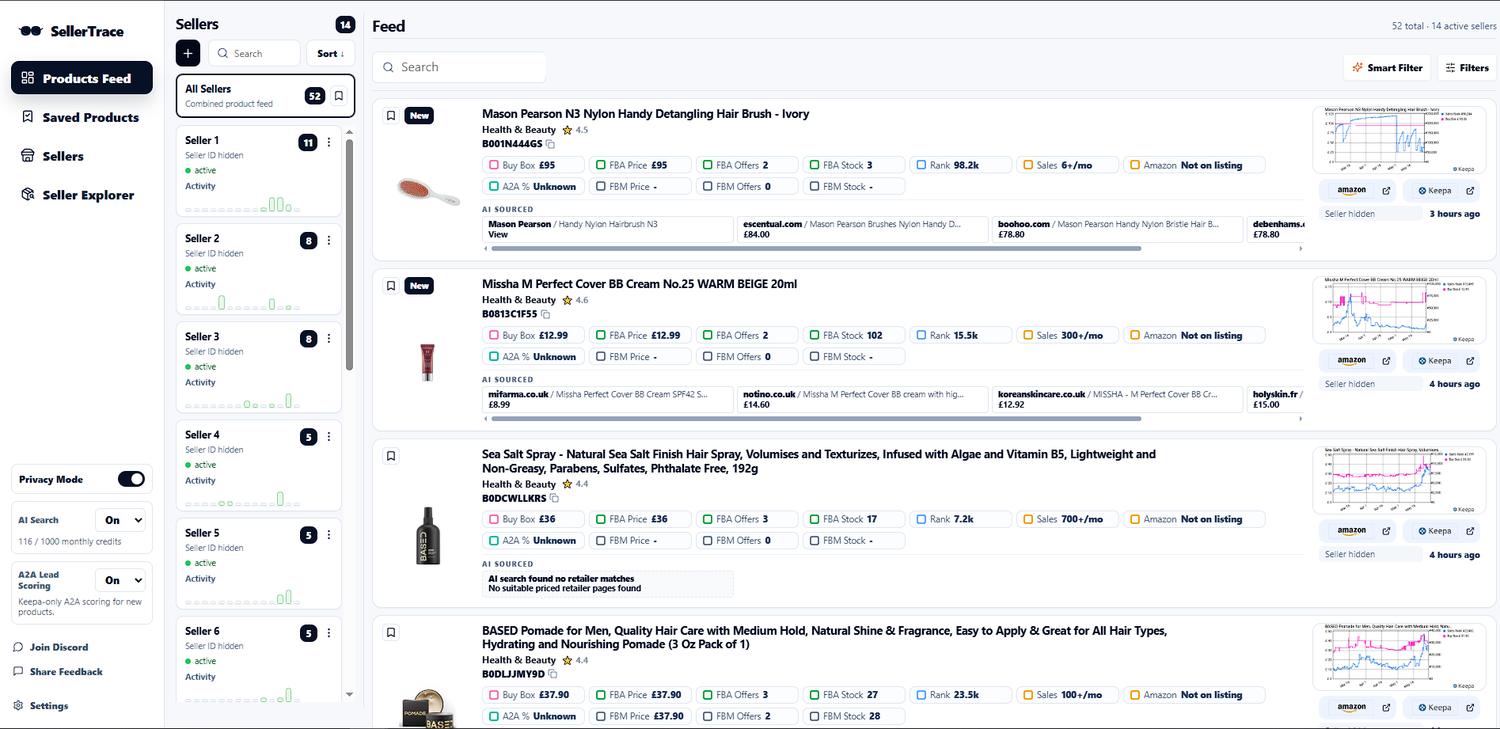
Task: Click the SellerTrace logo
Action: tap(71, 31)
